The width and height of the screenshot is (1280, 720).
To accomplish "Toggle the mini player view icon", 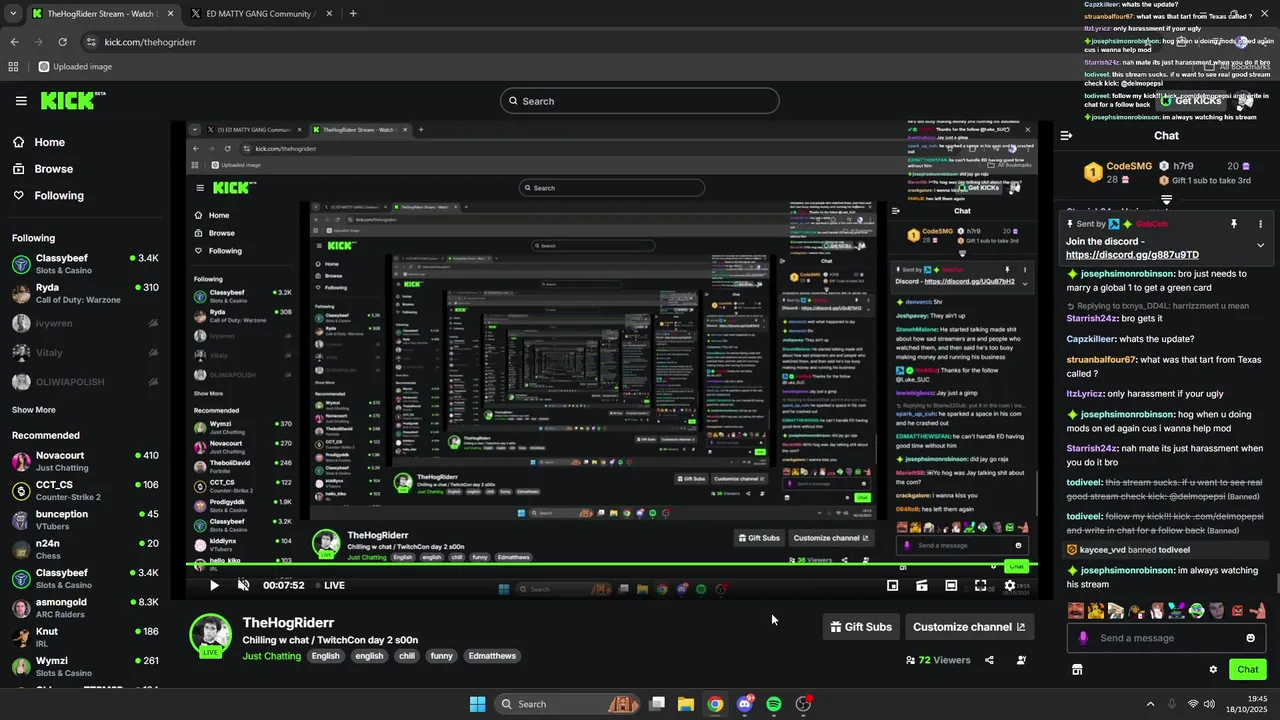I will [x=893, y=585].
